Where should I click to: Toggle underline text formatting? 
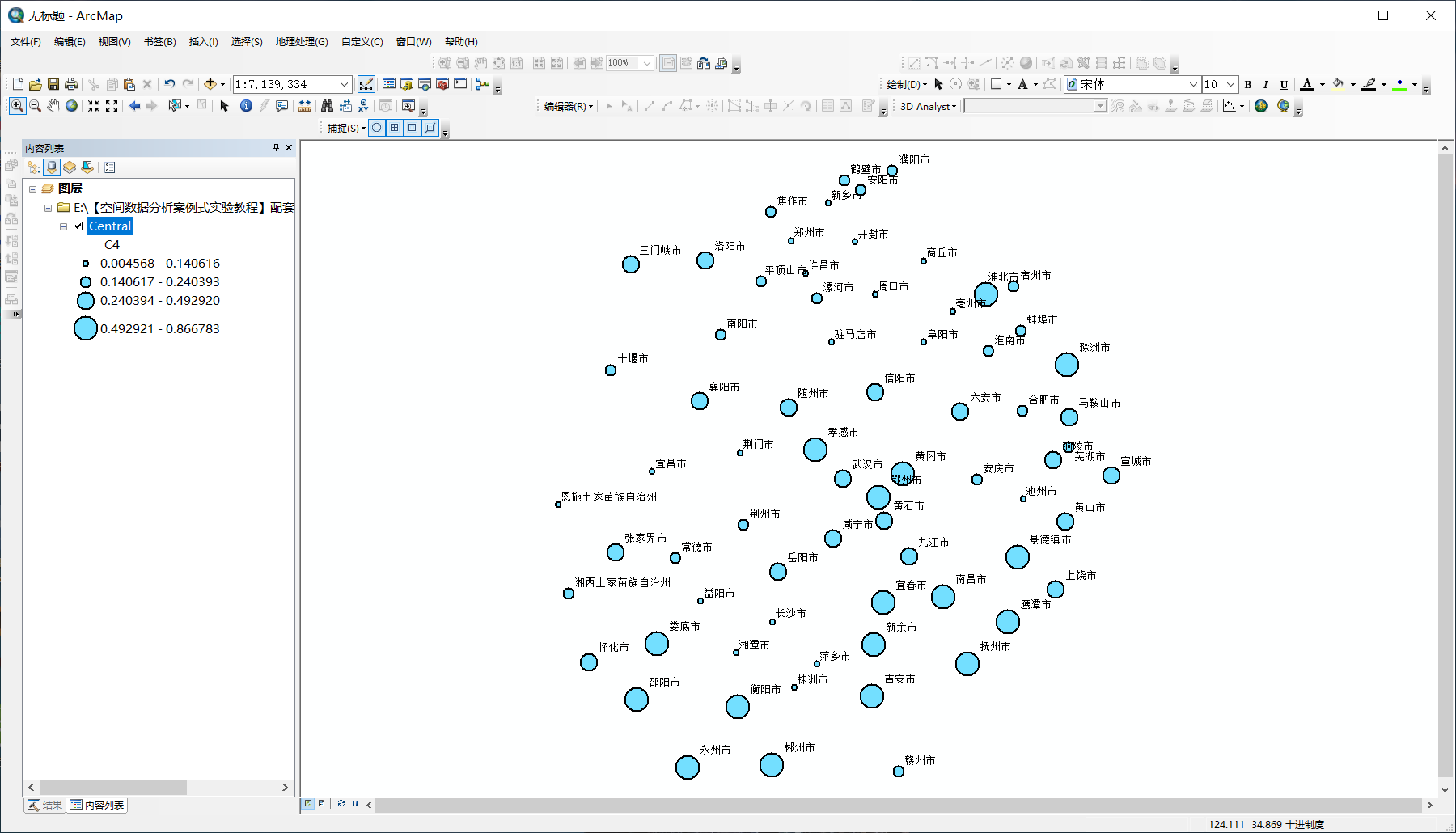(x=1284, y=84)
